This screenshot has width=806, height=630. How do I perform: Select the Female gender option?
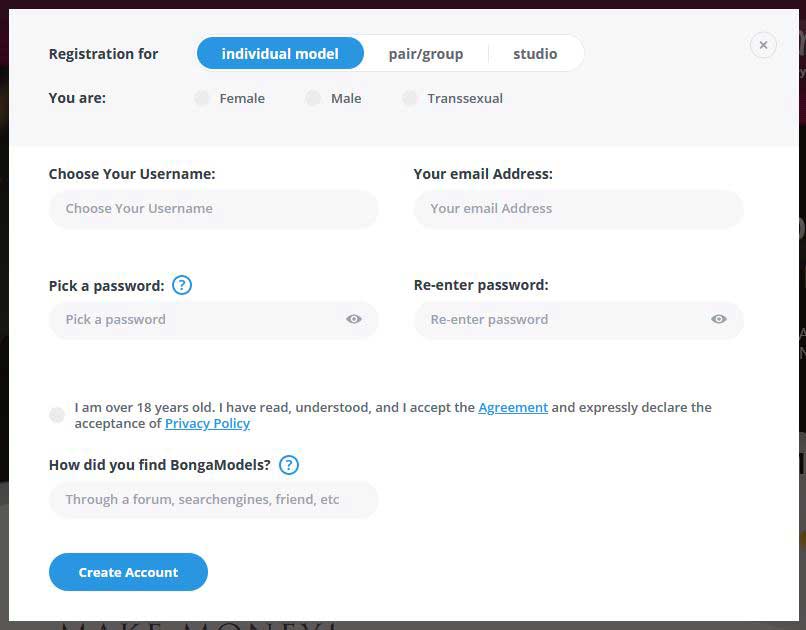201,98
